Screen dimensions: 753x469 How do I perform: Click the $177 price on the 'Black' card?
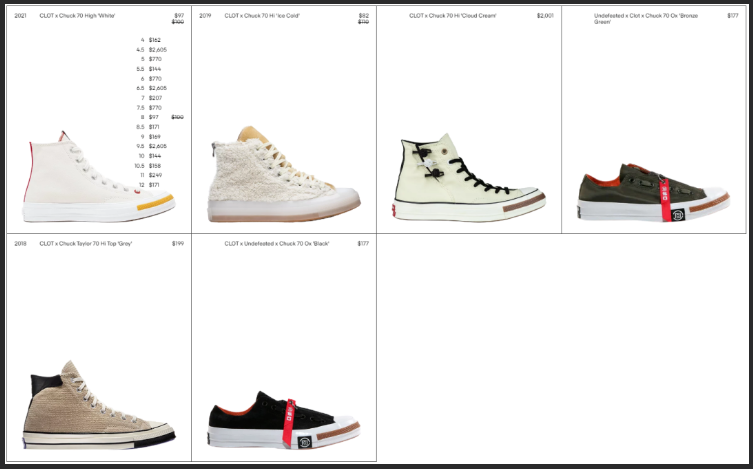(x=364, y=244)
